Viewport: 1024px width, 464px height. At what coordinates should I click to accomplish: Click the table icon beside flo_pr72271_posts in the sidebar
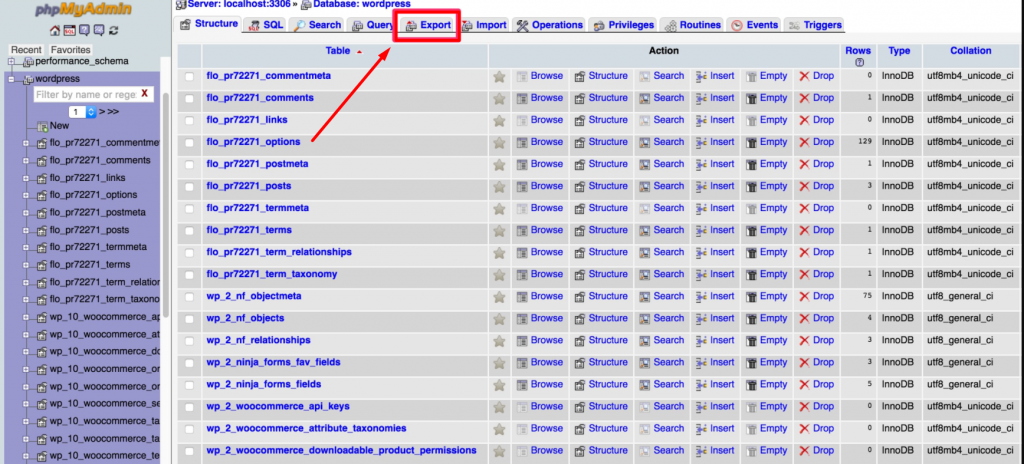pyautogui.click(x=42, y=231)
